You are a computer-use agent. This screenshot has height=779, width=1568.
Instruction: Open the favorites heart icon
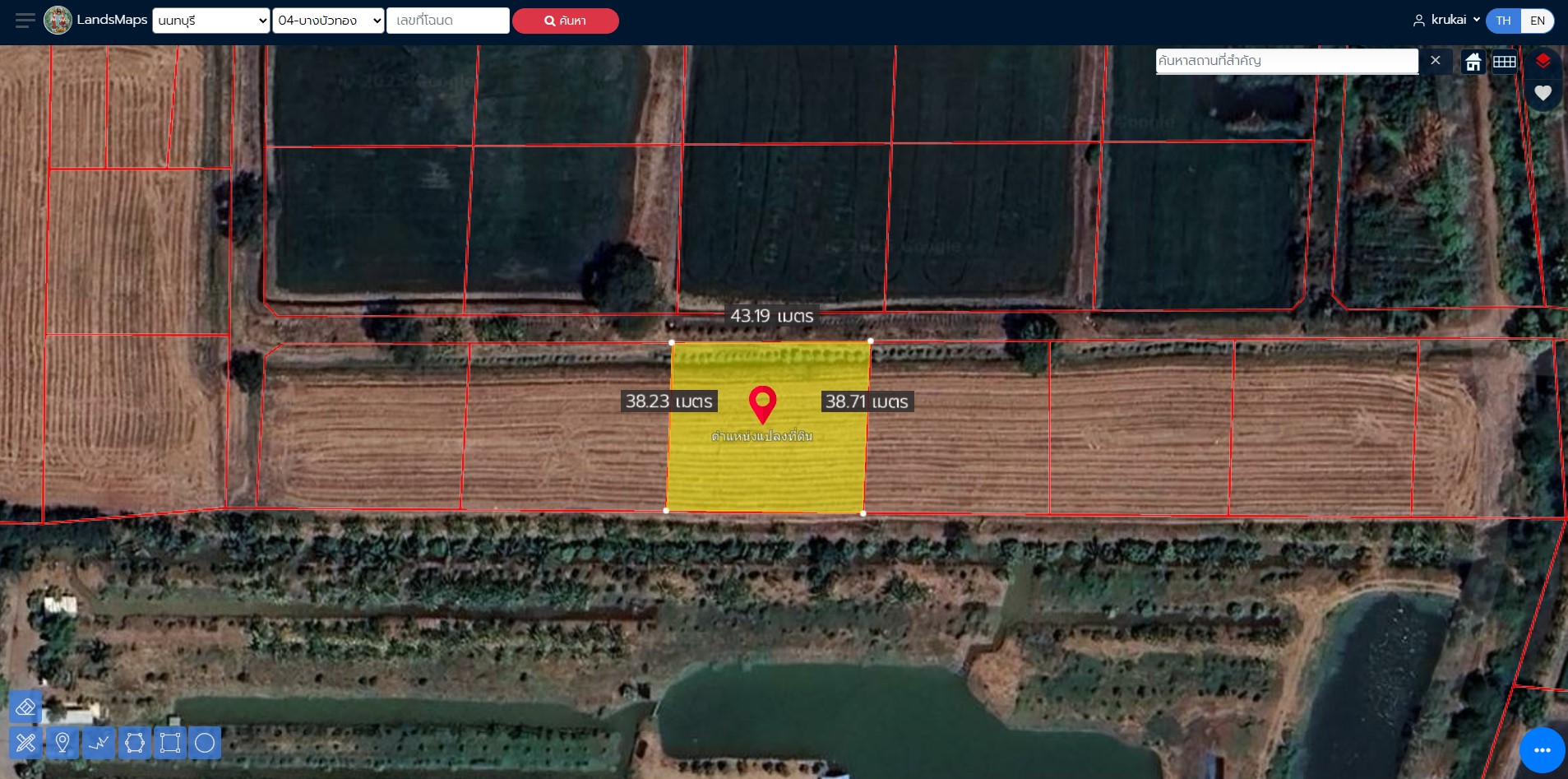click(x=1543, y=93)
